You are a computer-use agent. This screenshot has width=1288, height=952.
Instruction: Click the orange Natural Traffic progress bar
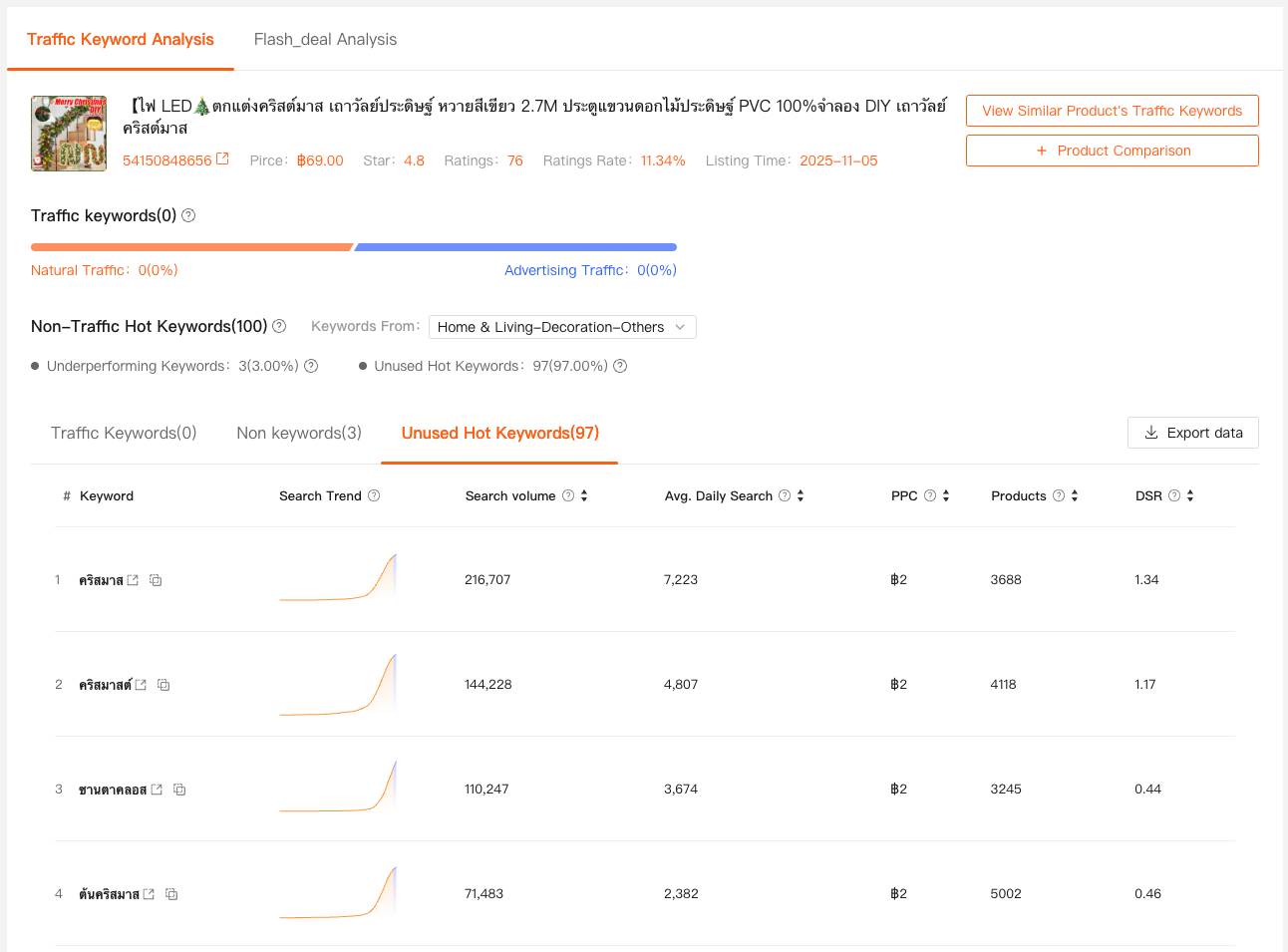tap(191, 247)
